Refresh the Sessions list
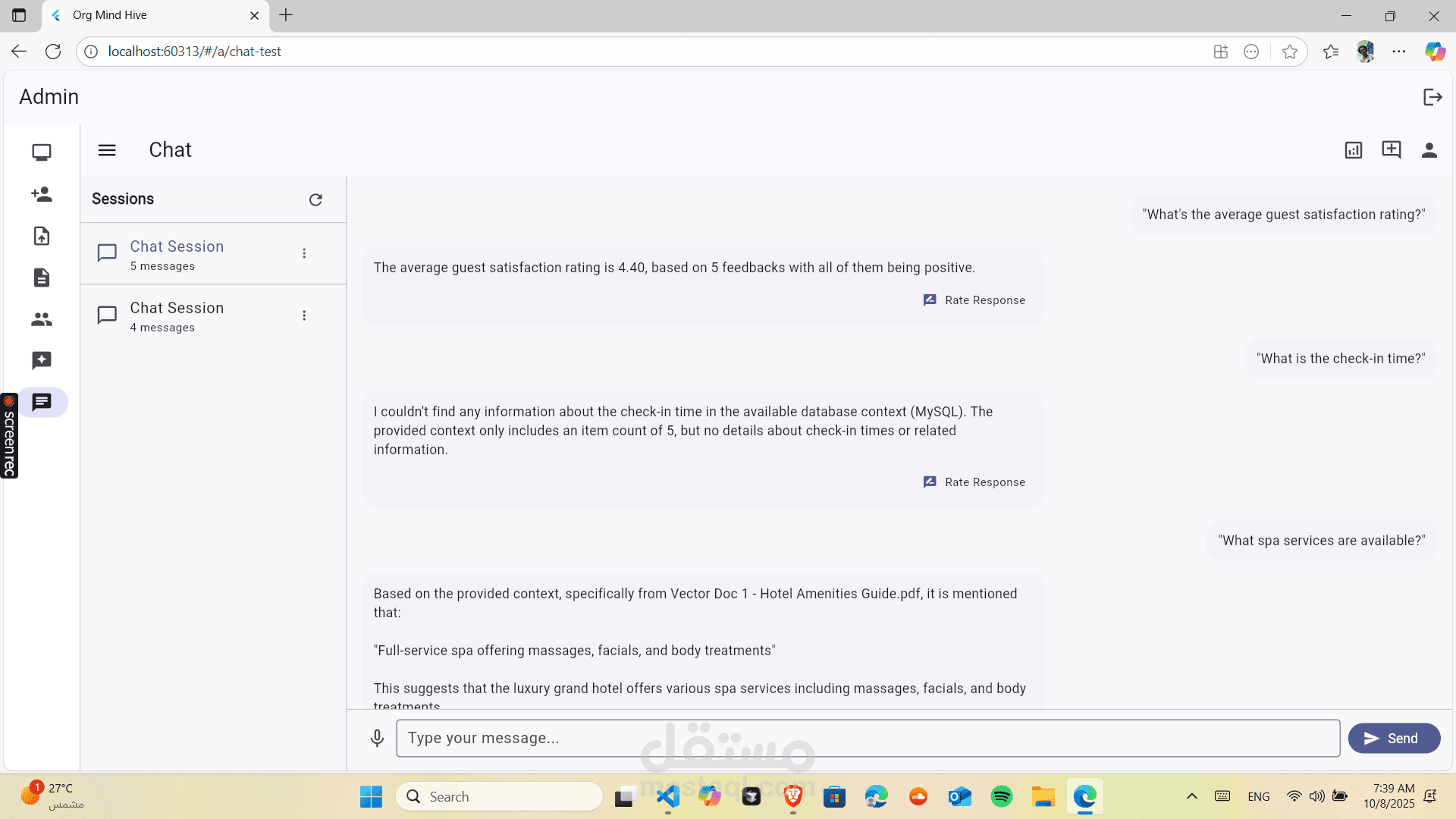 click(x=315, y=199)
